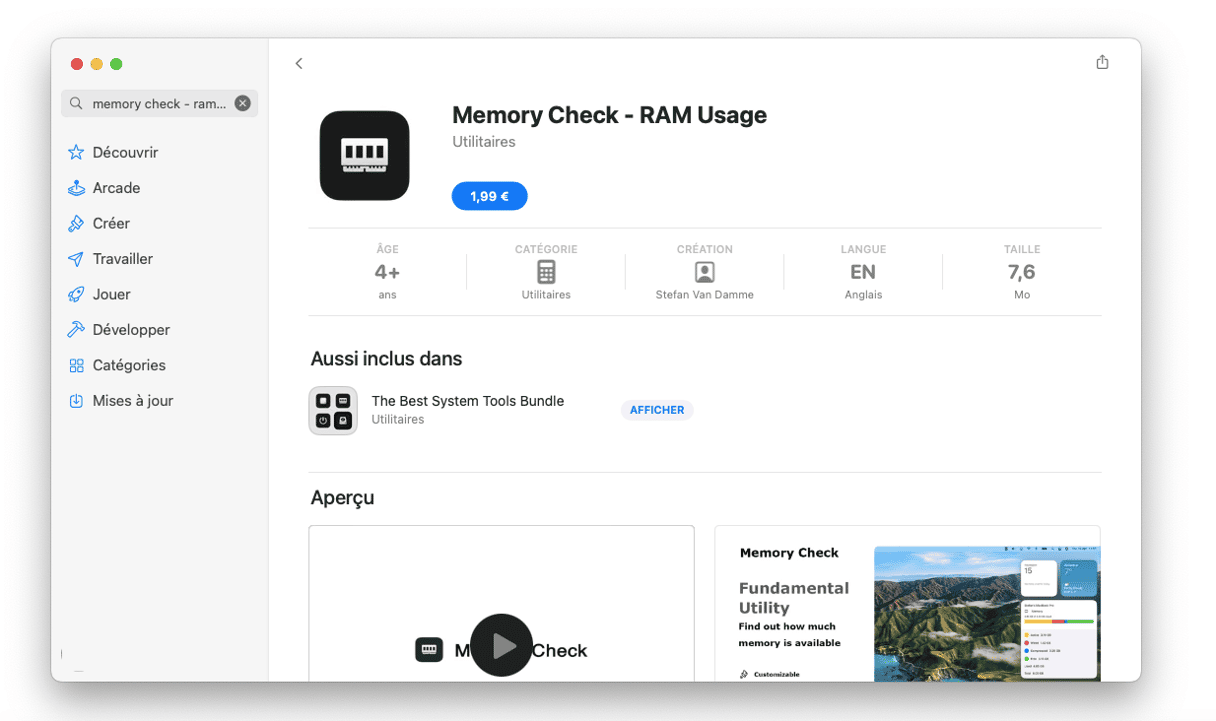
Task: Open the share menu icon
Action: 1102,62
